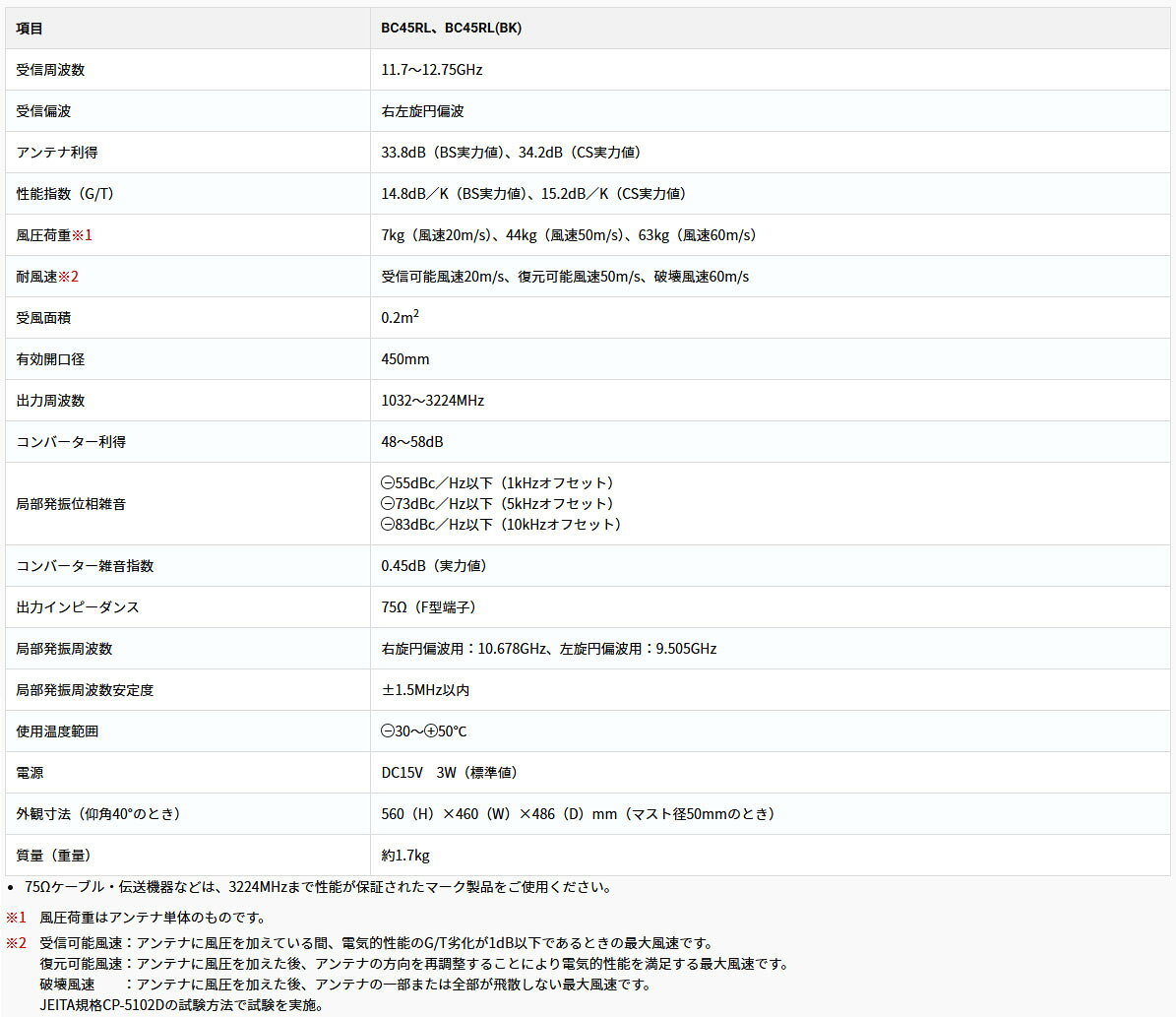Image resolution: width=1176 pixels, height=1017 pixels.
Task: Select the value "450mm"
Action: click(405, 358)
